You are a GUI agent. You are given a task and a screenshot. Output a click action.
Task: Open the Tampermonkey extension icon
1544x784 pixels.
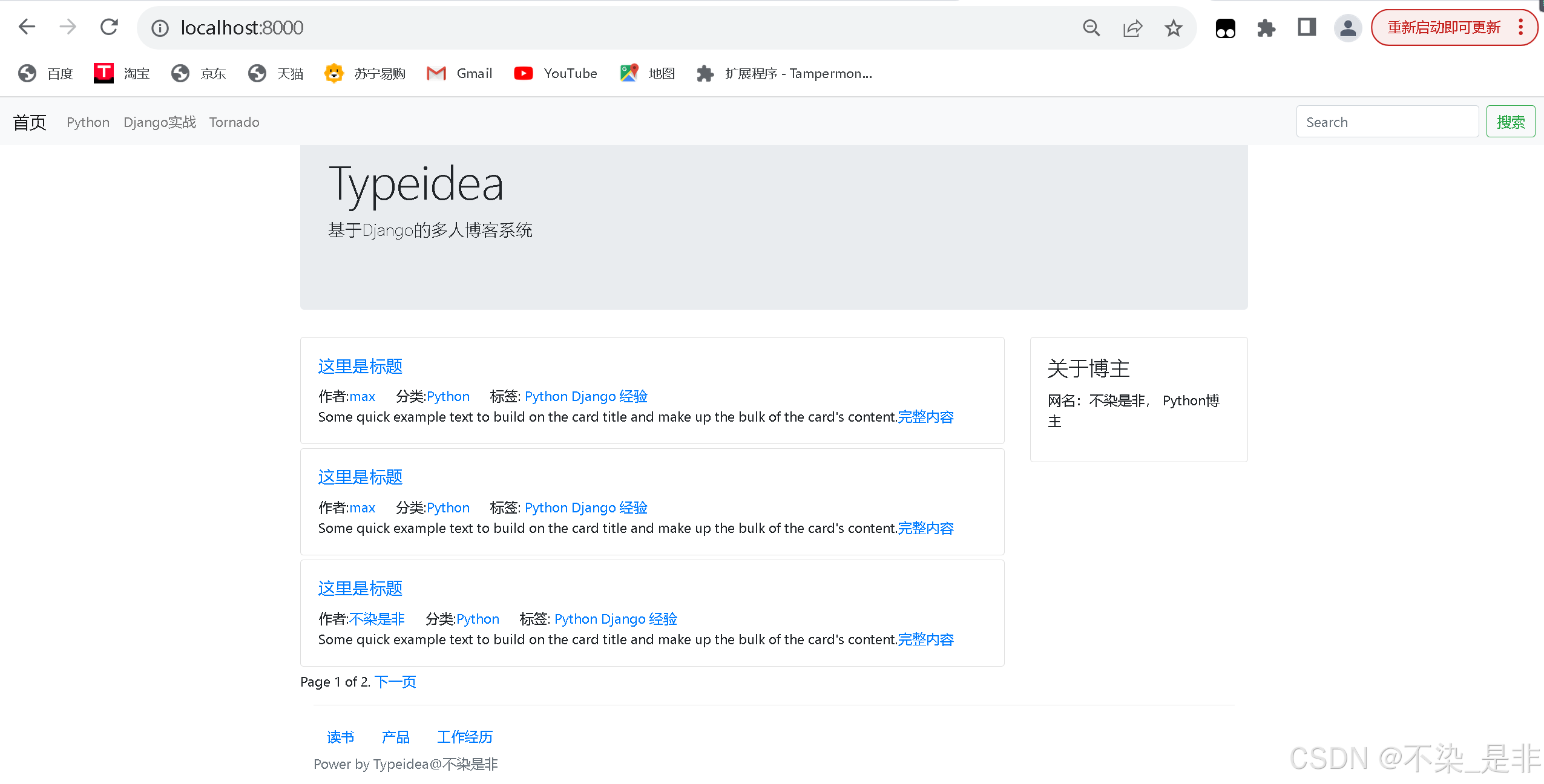pyautogui.click(x=1226, y=28)
